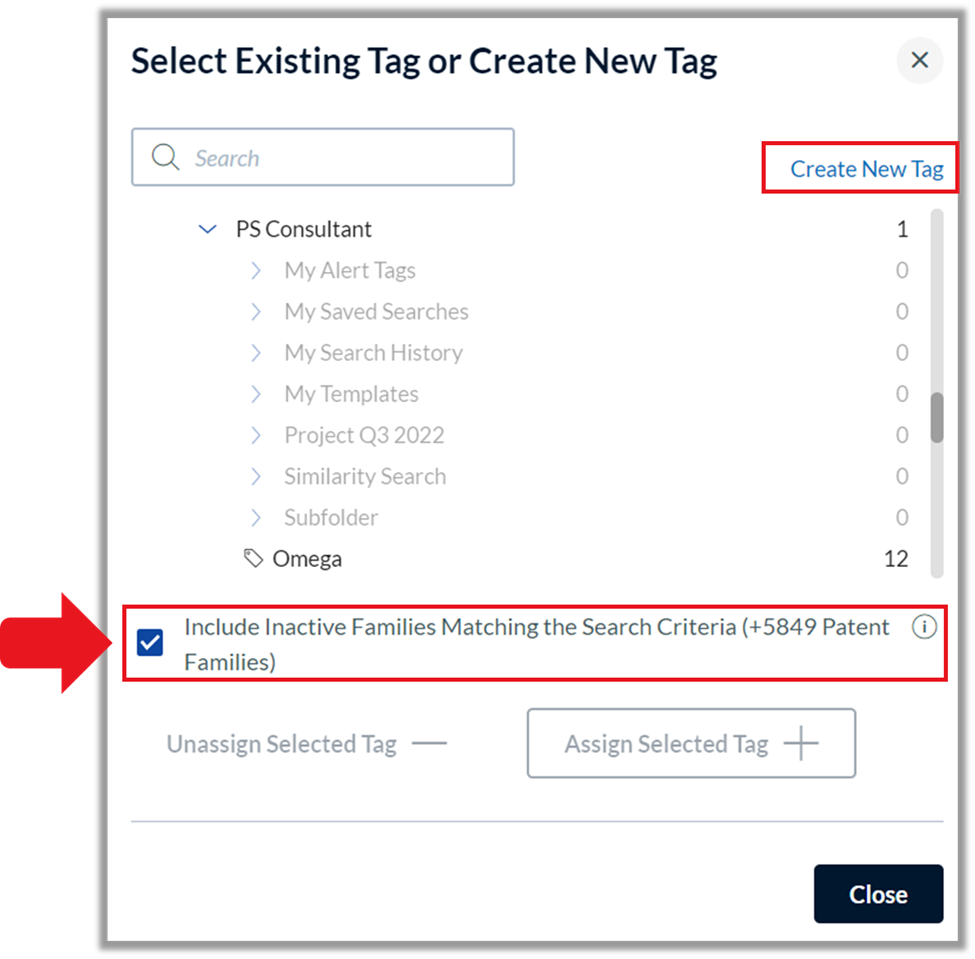Image resolution: width=975 pixels, height=959 pixels.
Task: Expand the My Alert Tags folder
Action: click(x=256, y=271)
